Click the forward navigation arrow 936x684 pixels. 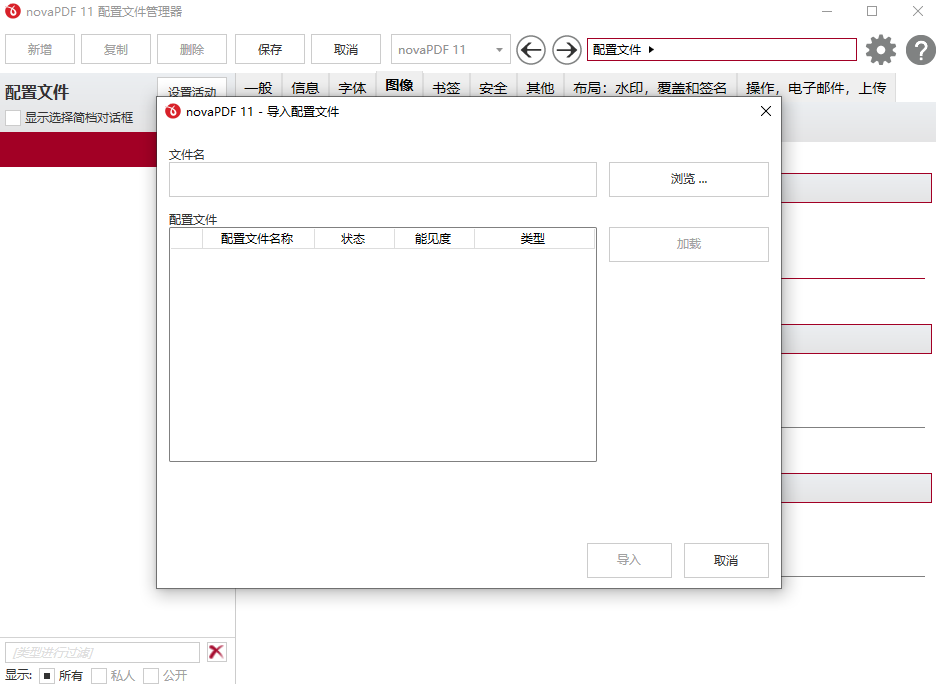(566, 49)
